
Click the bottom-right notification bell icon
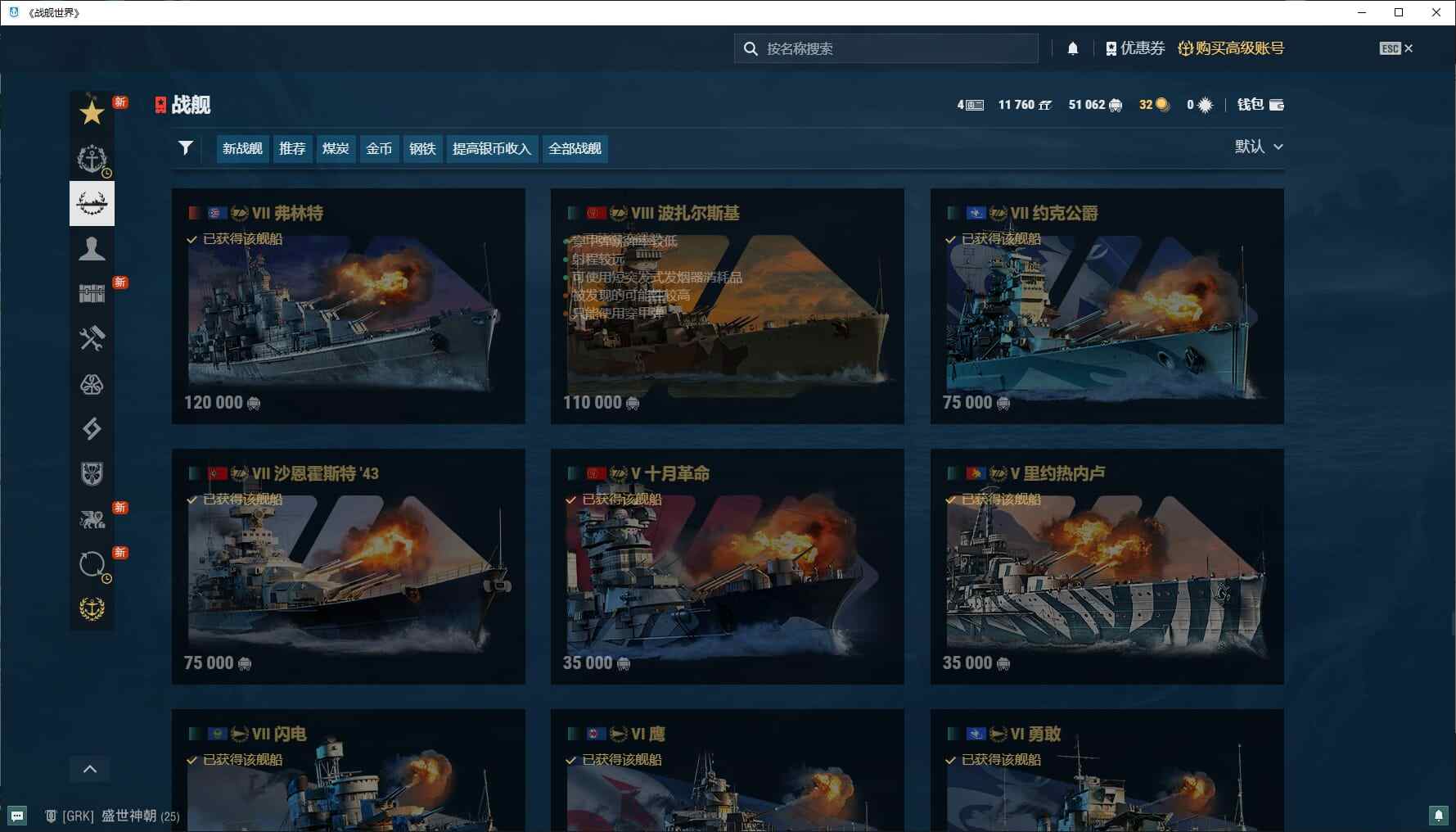point(1438,815)
